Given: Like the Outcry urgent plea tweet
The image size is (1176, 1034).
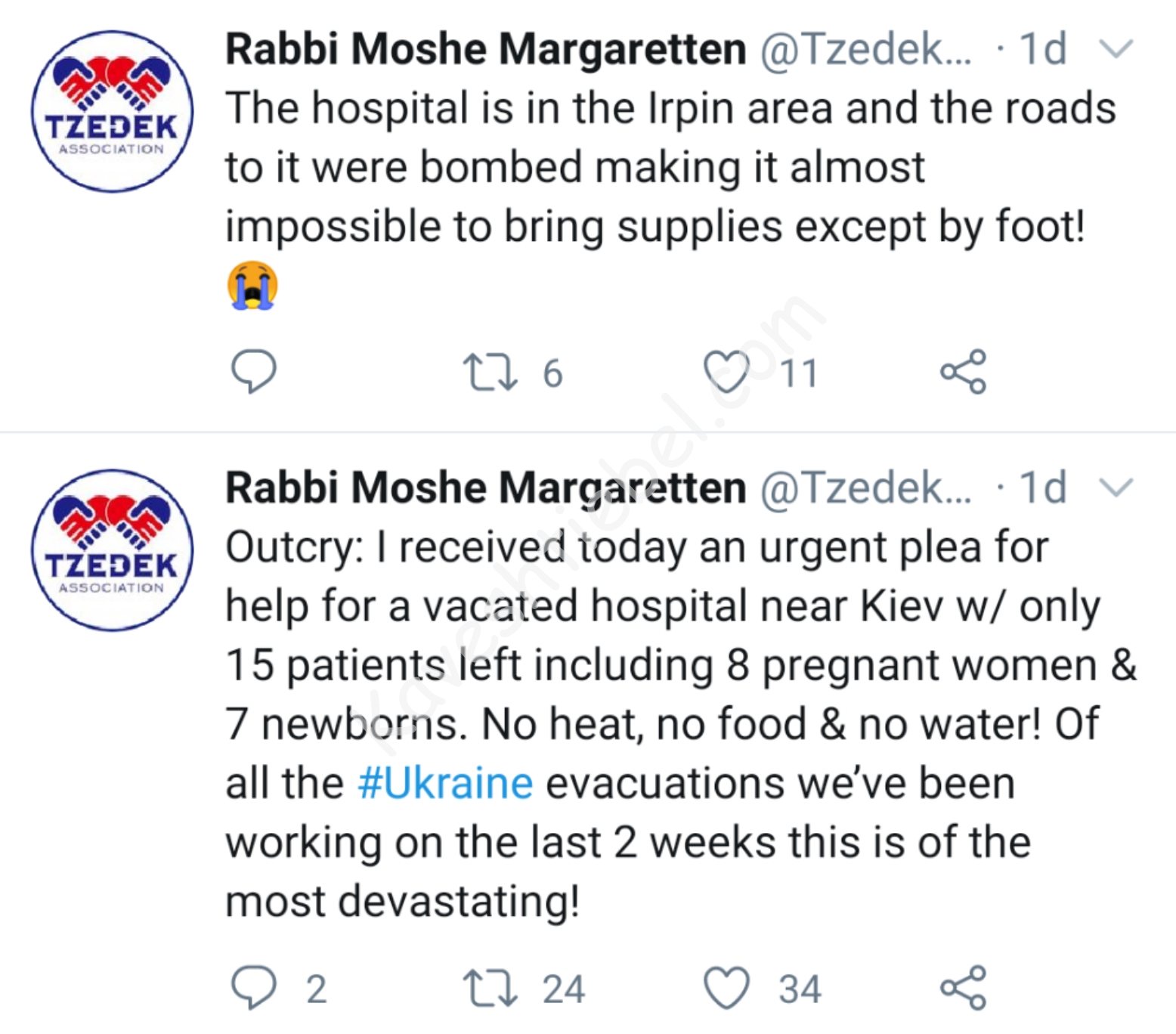Looking at the screenshot, I should (x=726, y=989).
